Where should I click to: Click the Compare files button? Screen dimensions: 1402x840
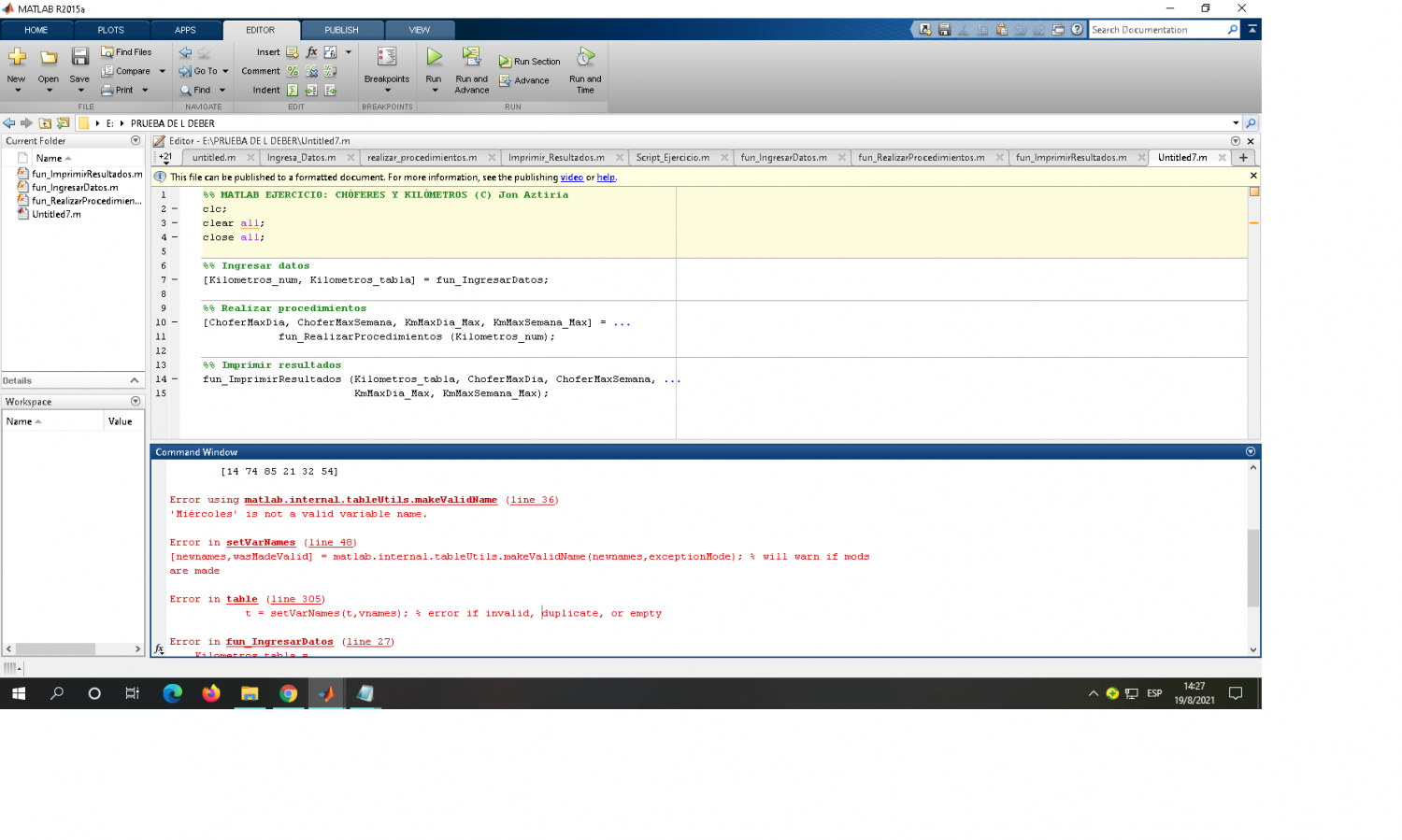tap(126, 71)
